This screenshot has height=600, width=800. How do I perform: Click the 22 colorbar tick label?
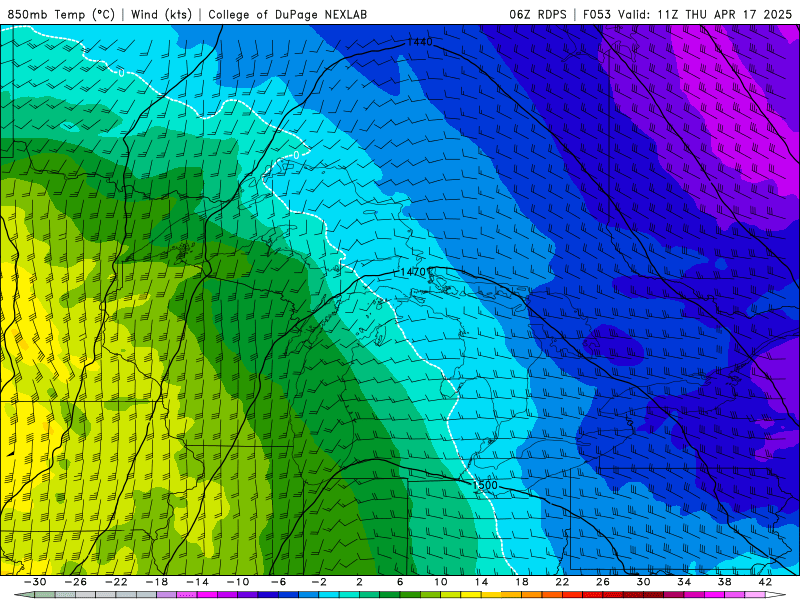562,582
